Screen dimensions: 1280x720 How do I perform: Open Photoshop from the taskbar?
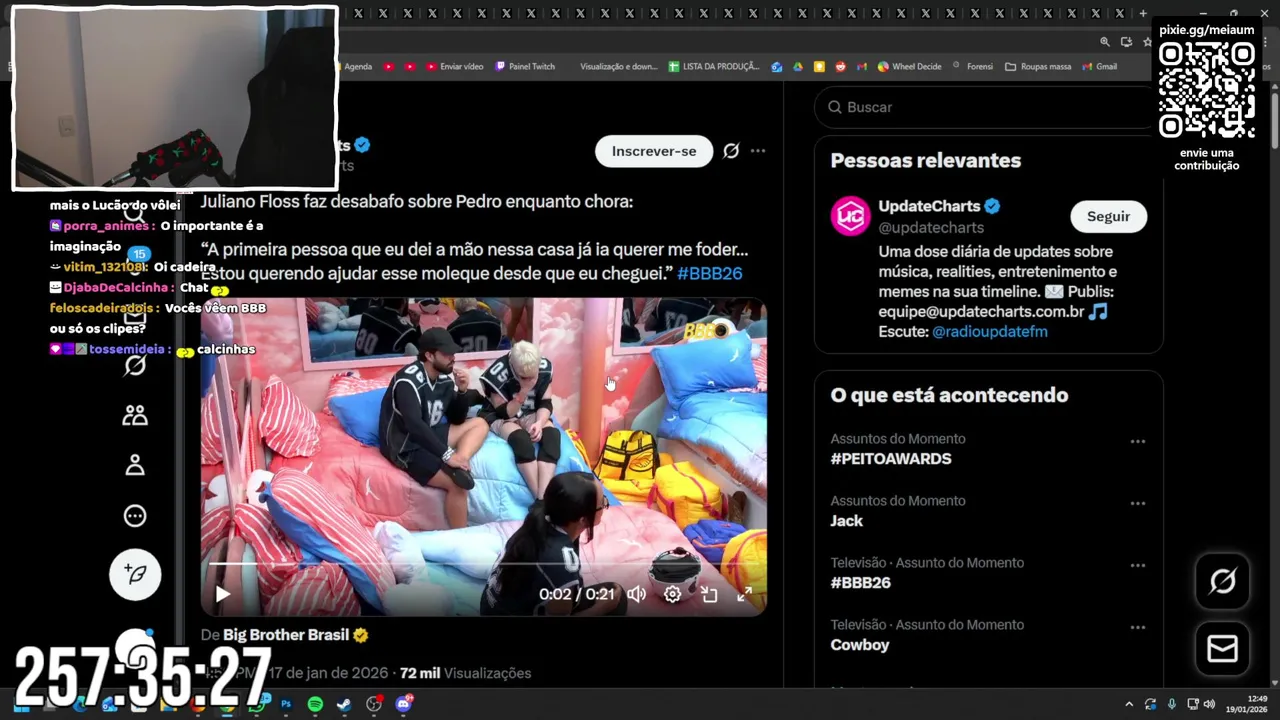(x=286, y=704)
